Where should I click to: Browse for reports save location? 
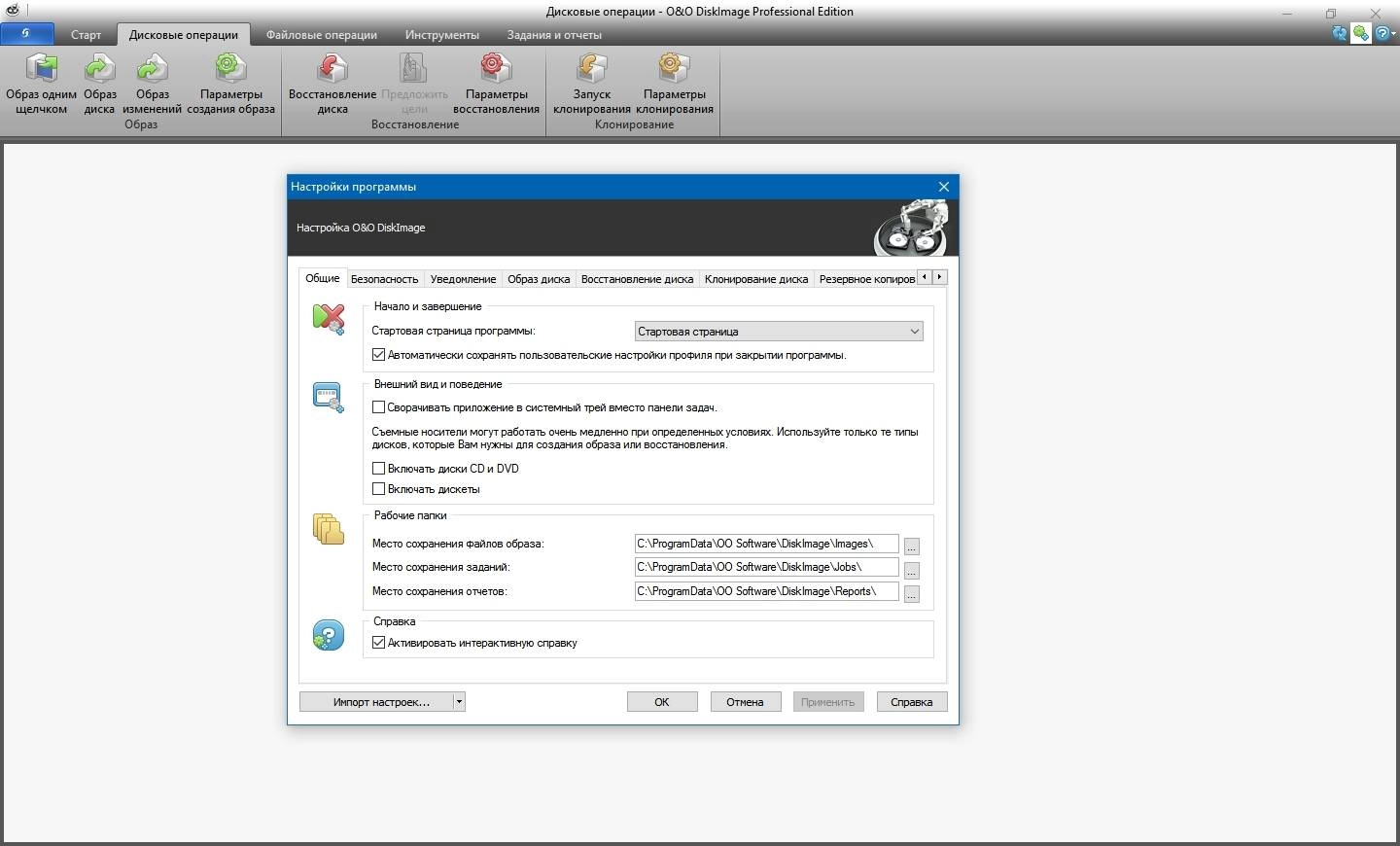[x=912, y=593]
